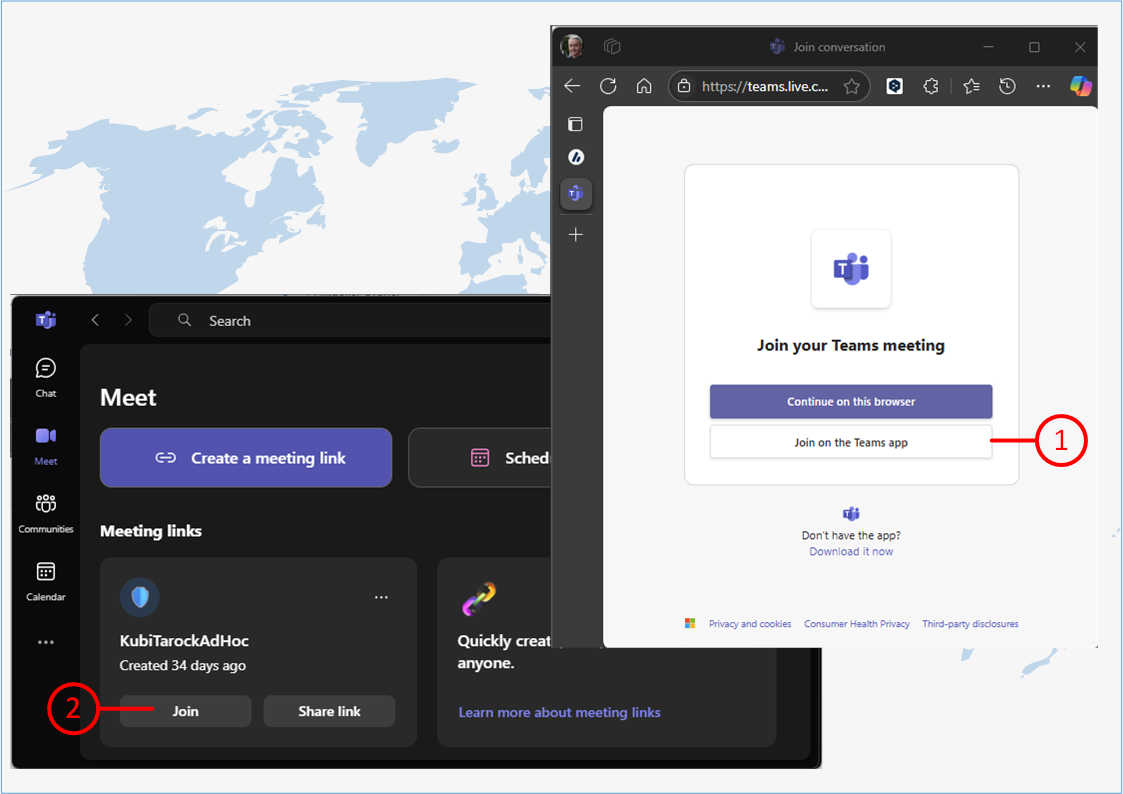This screenshot has height=794, width=1123.
Task: Switch to the Meet tab in Teams
Action: click(x=46, y=445)
